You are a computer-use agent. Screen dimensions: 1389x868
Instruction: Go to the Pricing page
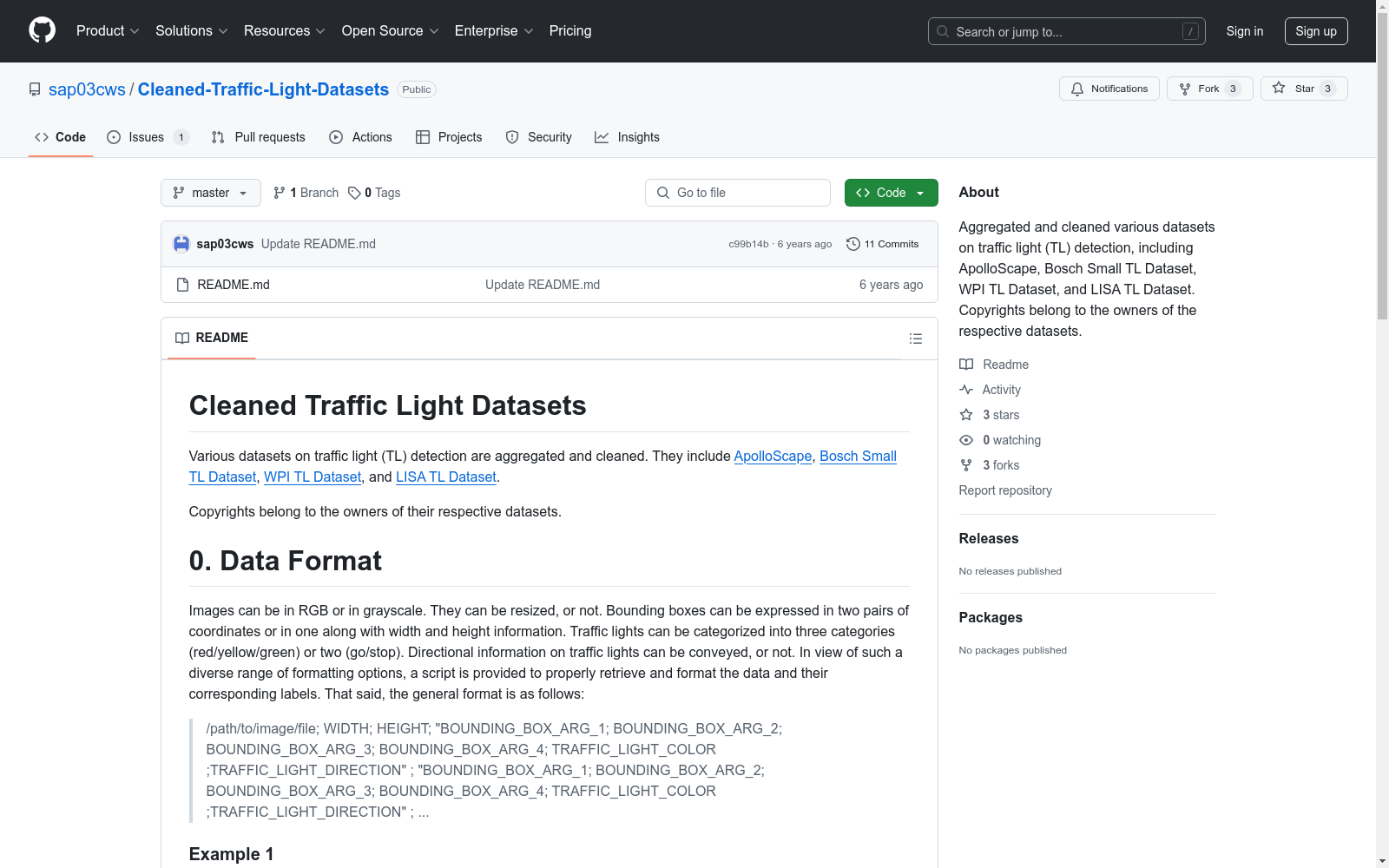pos(570,31)
